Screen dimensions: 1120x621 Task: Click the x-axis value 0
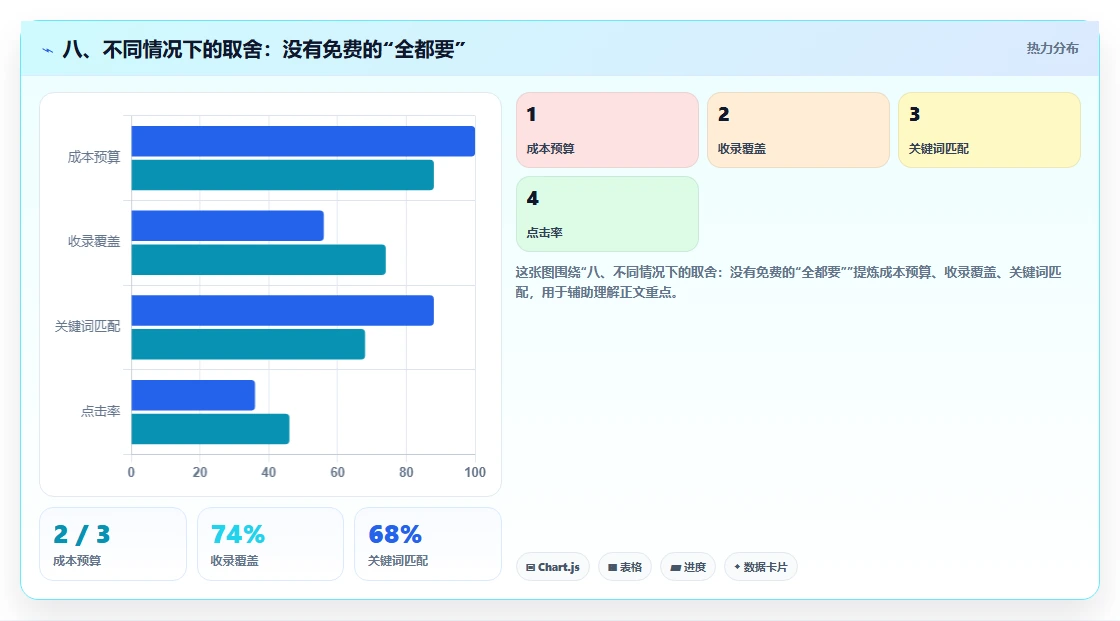pos(131,472)
